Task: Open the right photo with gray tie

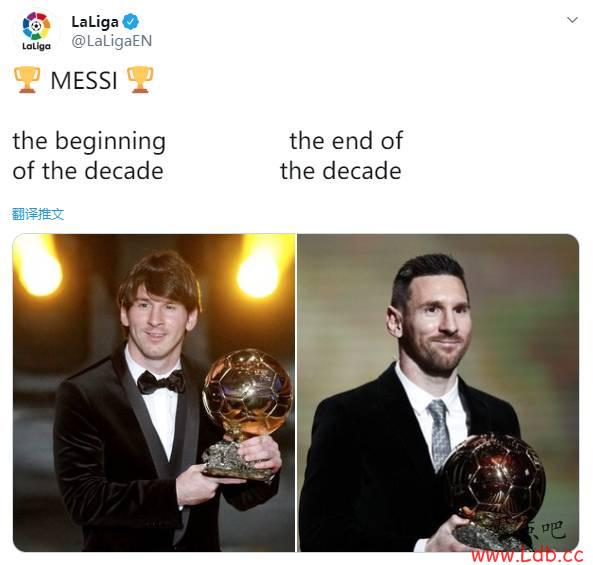Action: click(438, 393)
